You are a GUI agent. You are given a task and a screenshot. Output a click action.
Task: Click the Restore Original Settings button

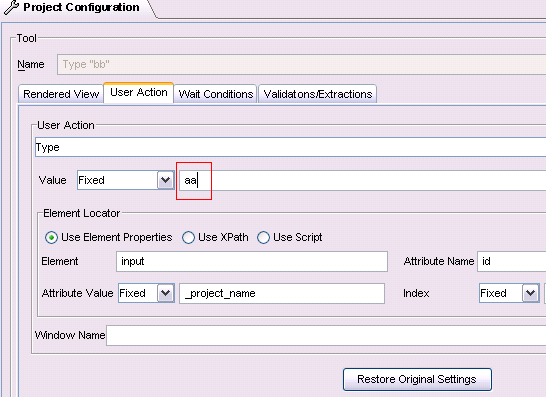(417, 379)
